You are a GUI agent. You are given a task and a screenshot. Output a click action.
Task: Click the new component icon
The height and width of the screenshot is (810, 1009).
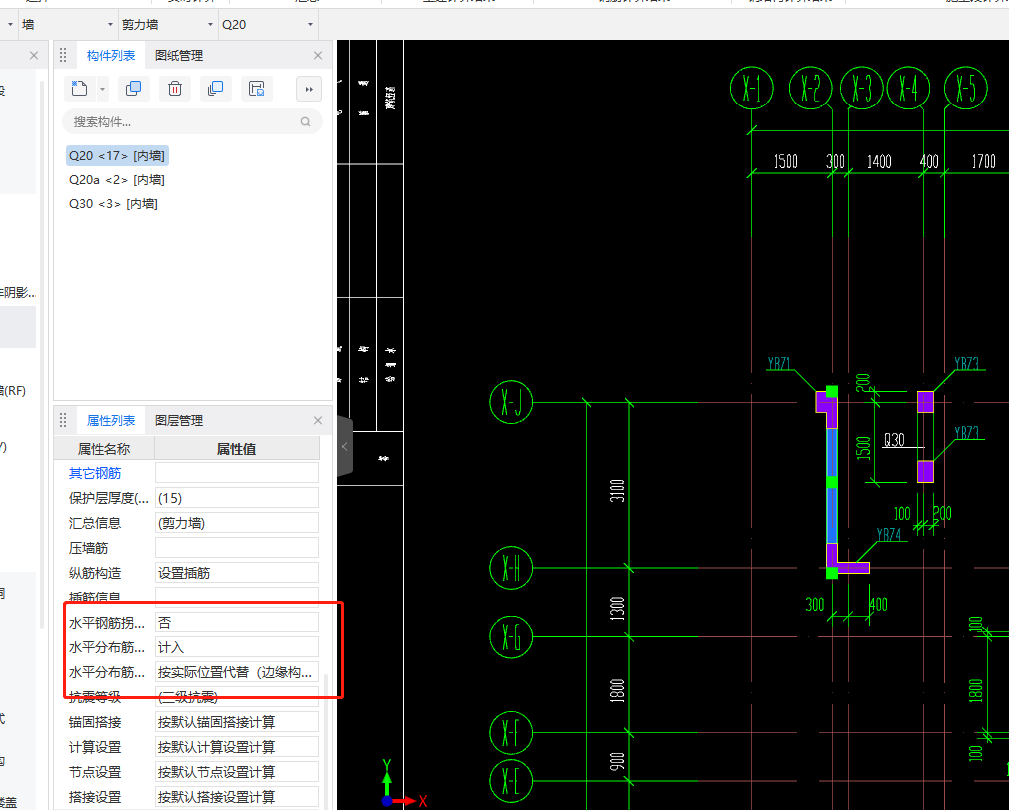[80, 89]
